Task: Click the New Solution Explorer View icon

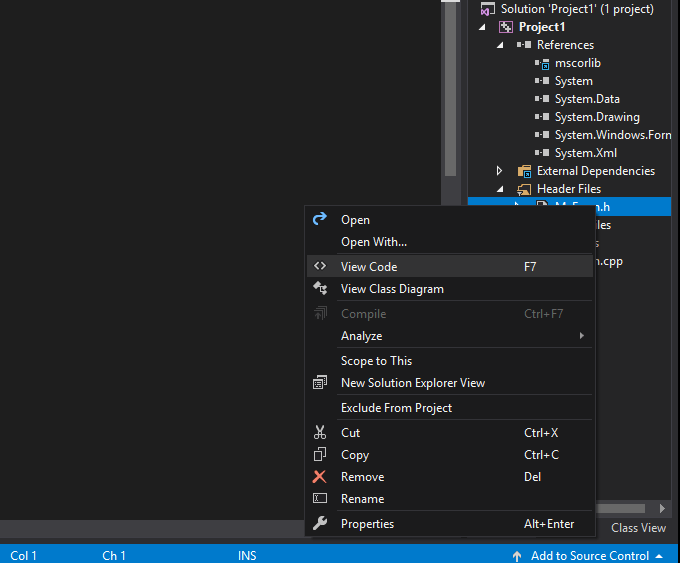Action: 320,382
